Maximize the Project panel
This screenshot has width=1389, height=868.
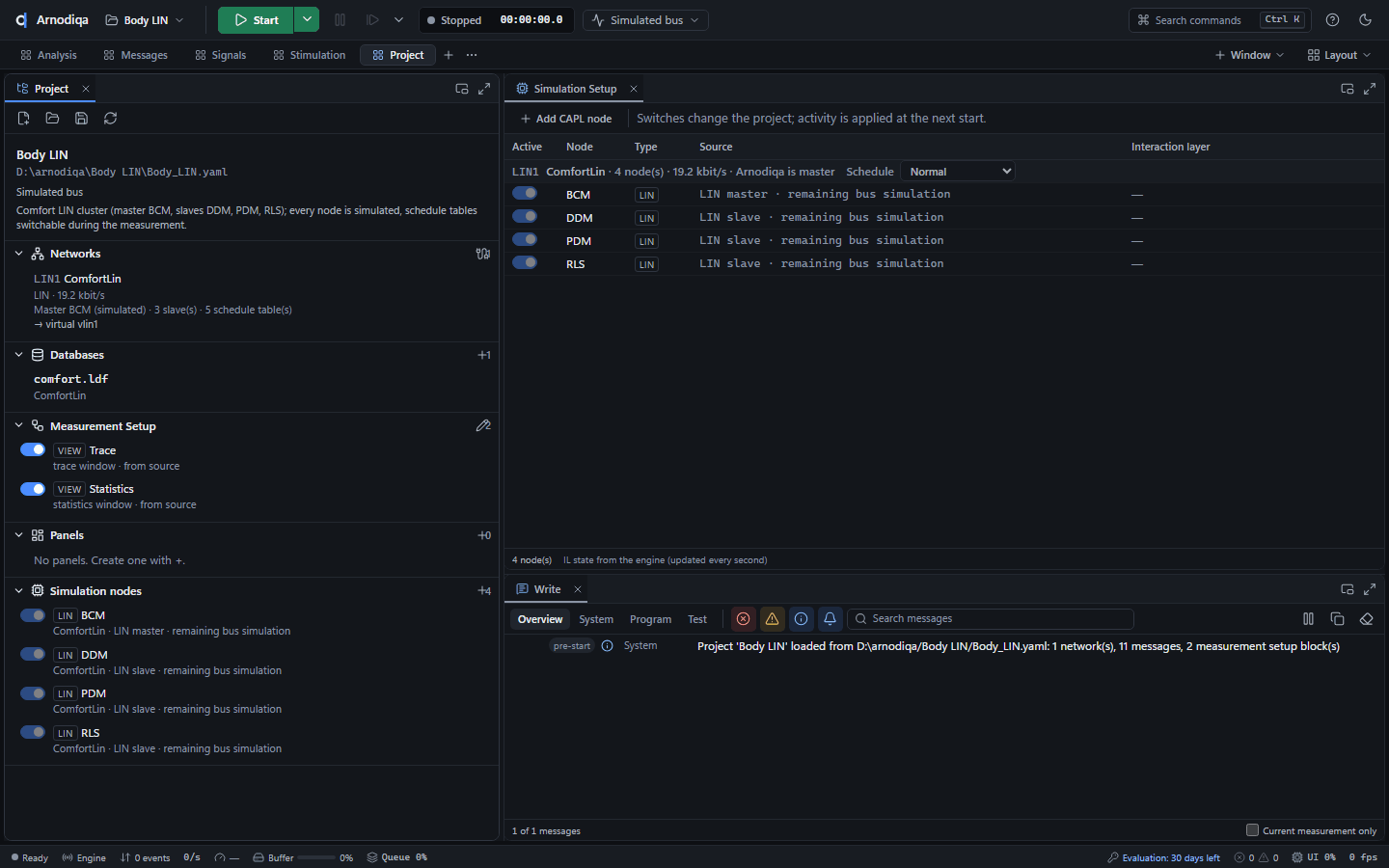(484, 89)
